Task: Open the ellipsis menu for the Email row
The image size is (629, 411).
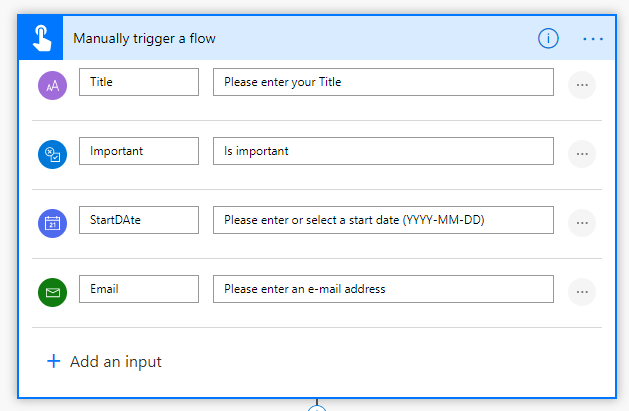Action: click(x=582, y=292)
